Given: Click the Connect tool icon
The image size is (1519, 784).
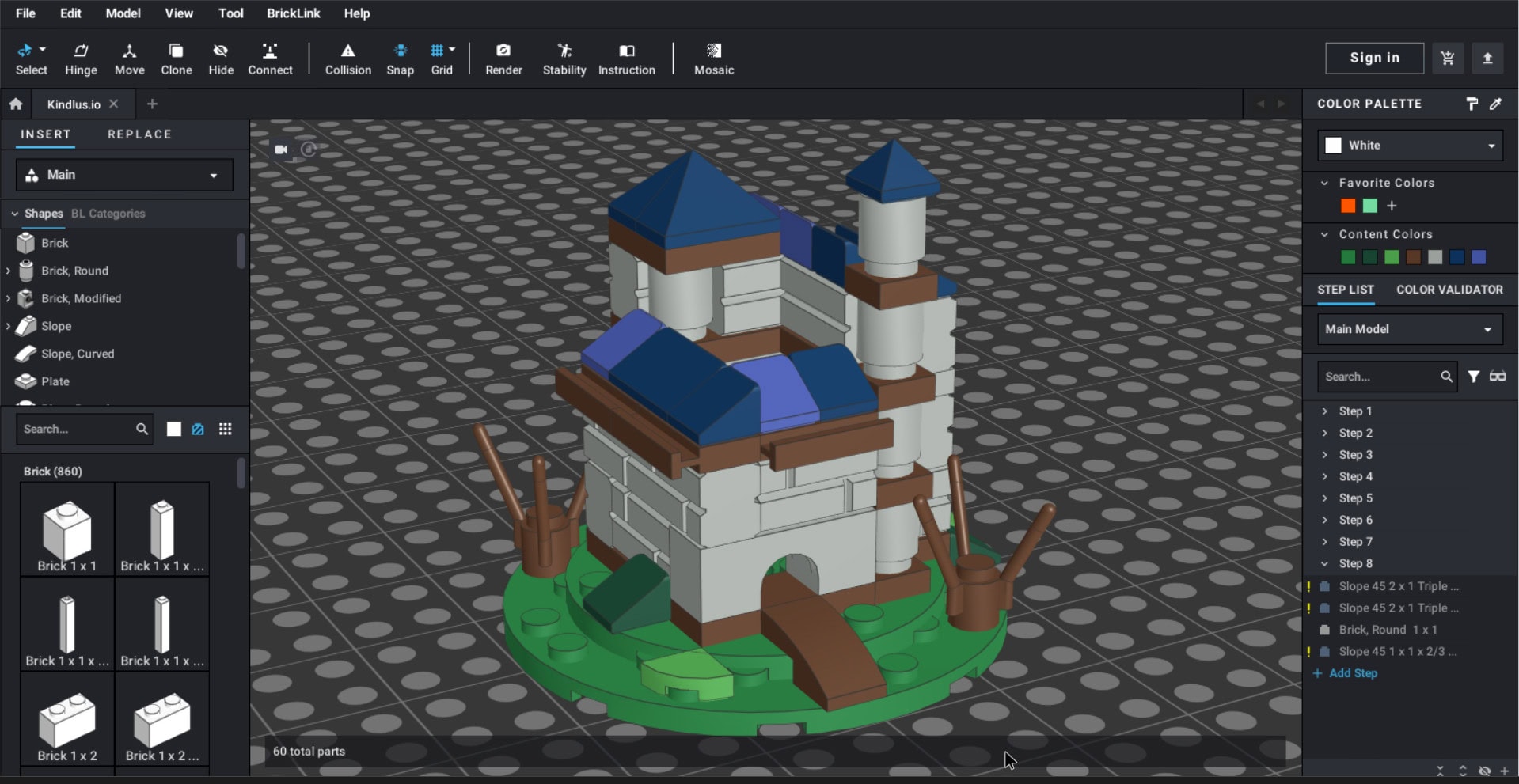Looking at the screenshot, I should 270,59.
